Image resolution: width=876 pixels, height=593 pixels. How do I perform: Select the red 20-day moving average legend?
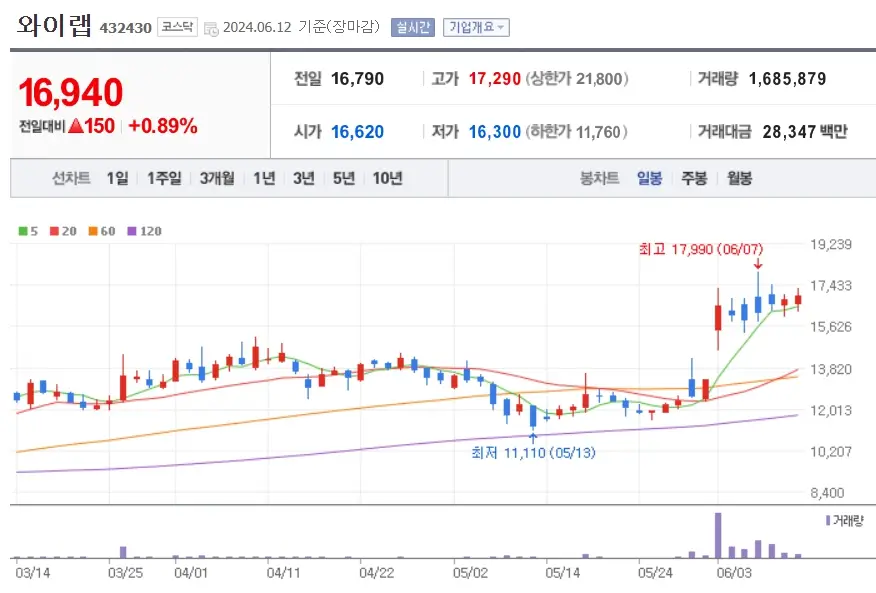tap(56, 230)
